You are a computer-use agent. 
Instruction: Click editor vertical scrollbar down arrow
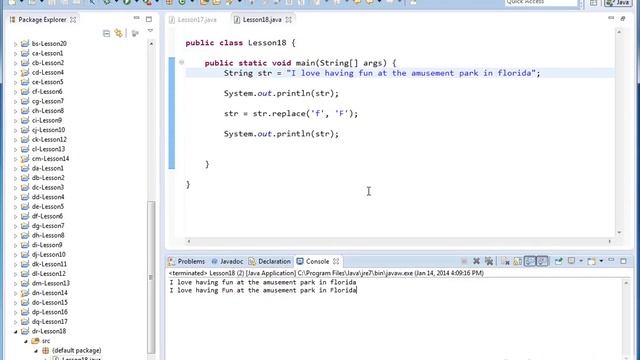click(x=619, y=233)
